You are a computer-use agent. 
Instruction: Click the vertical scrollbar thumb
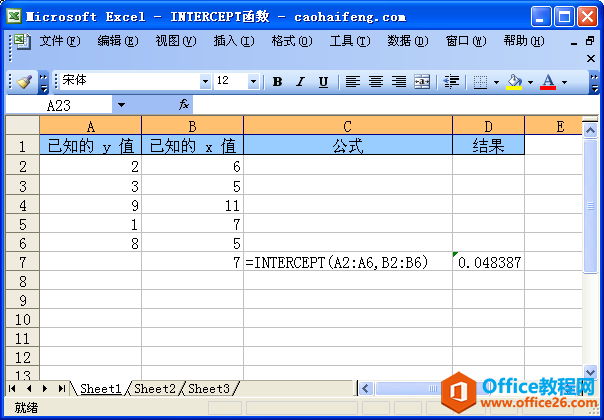tap(590, 206)
